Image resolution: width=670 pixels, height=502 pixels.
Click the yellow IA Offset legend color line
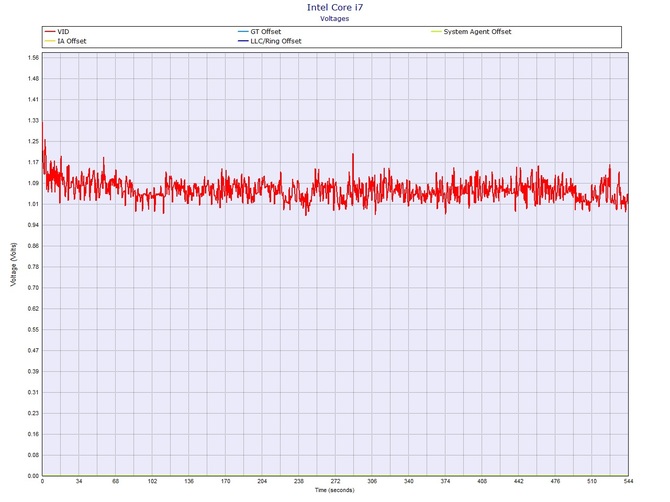point(50,41)
